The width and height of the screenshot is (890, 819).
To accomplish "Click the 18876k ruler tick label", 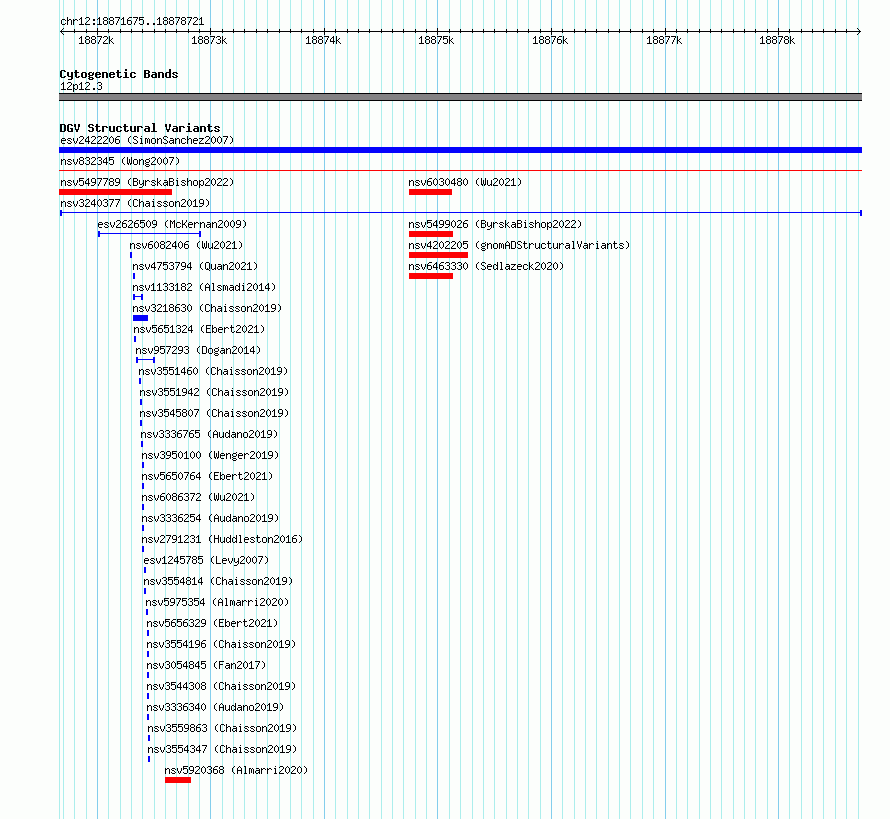I will (550, 40).
